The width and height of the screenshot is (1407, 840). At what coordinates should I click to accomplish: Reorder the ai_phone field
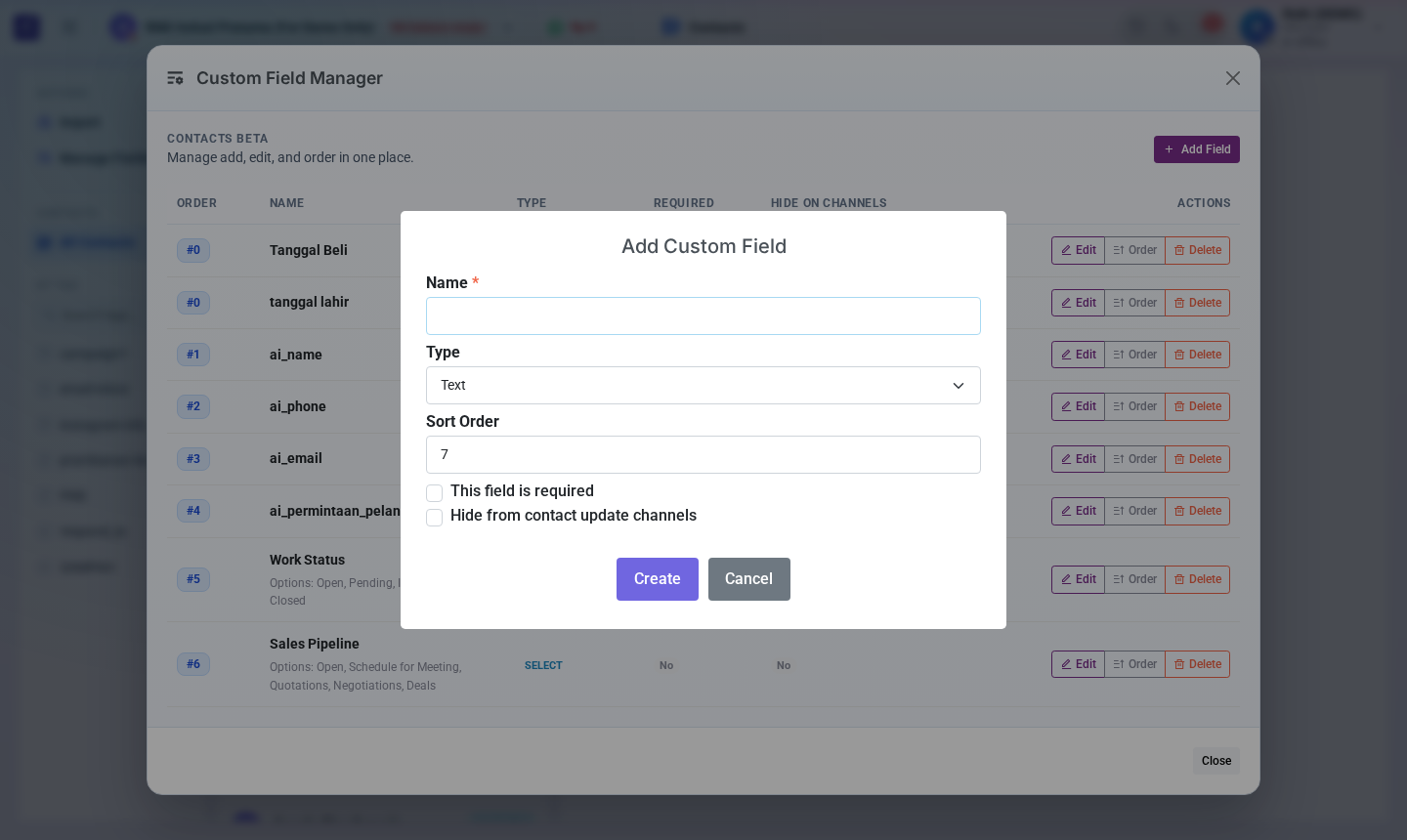click(x=1135, y=406)
